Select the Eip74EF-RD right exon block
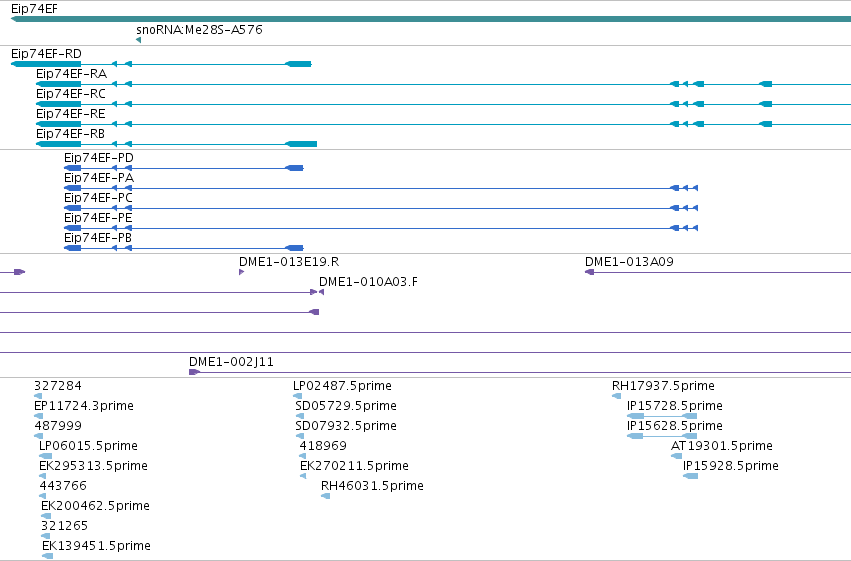The image size is (851, 561). [299, 64]
